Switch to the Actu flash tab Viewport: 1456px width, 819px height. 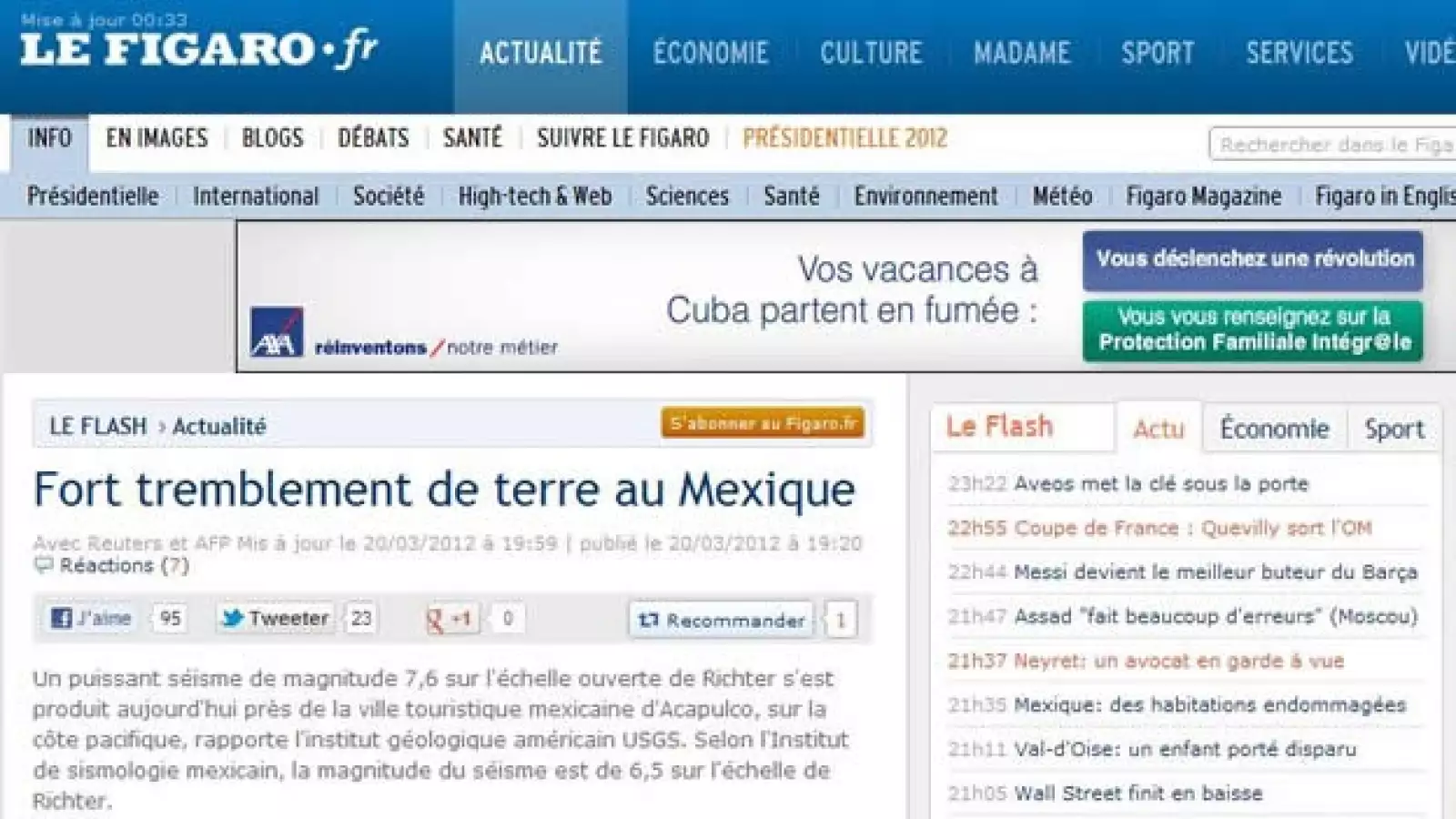click(1158, 428)
